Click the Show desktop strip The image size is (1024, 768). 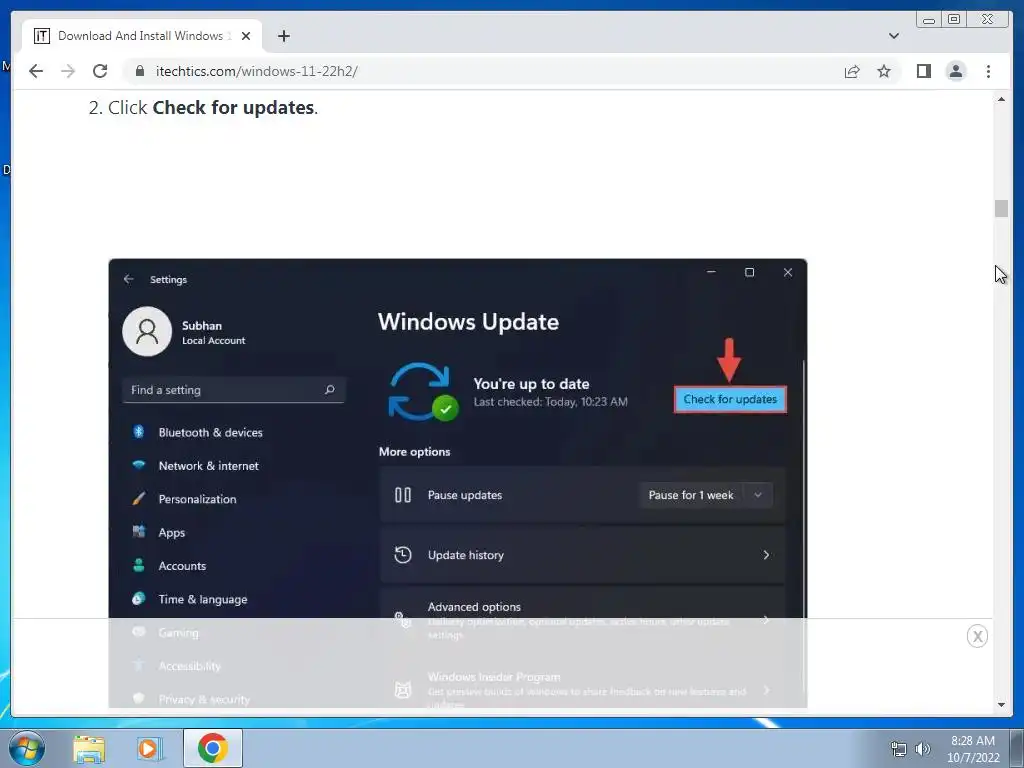click(1017, 748)
